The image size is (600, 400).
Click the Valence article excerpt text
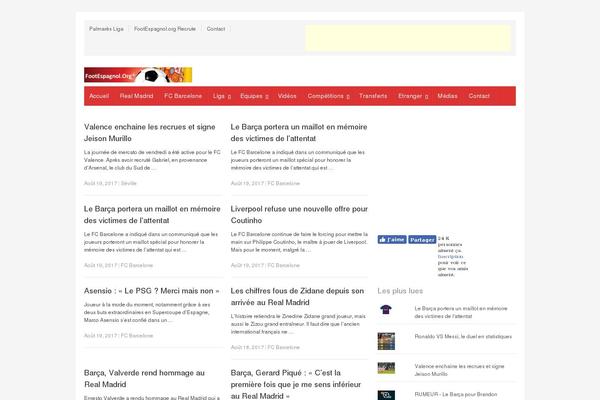point(152,160)
